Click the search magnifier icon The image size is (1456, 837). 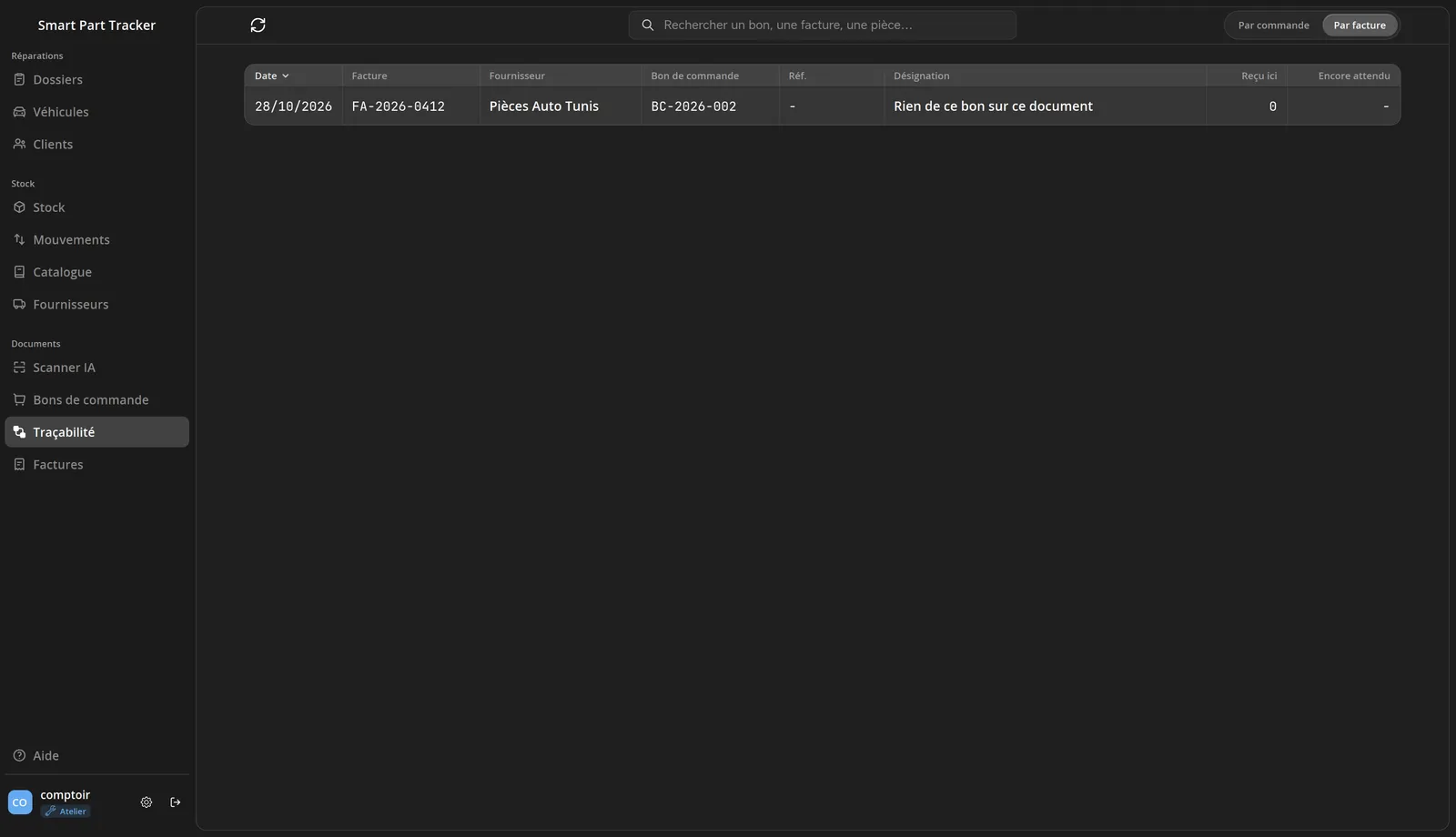tap(648, 25)
